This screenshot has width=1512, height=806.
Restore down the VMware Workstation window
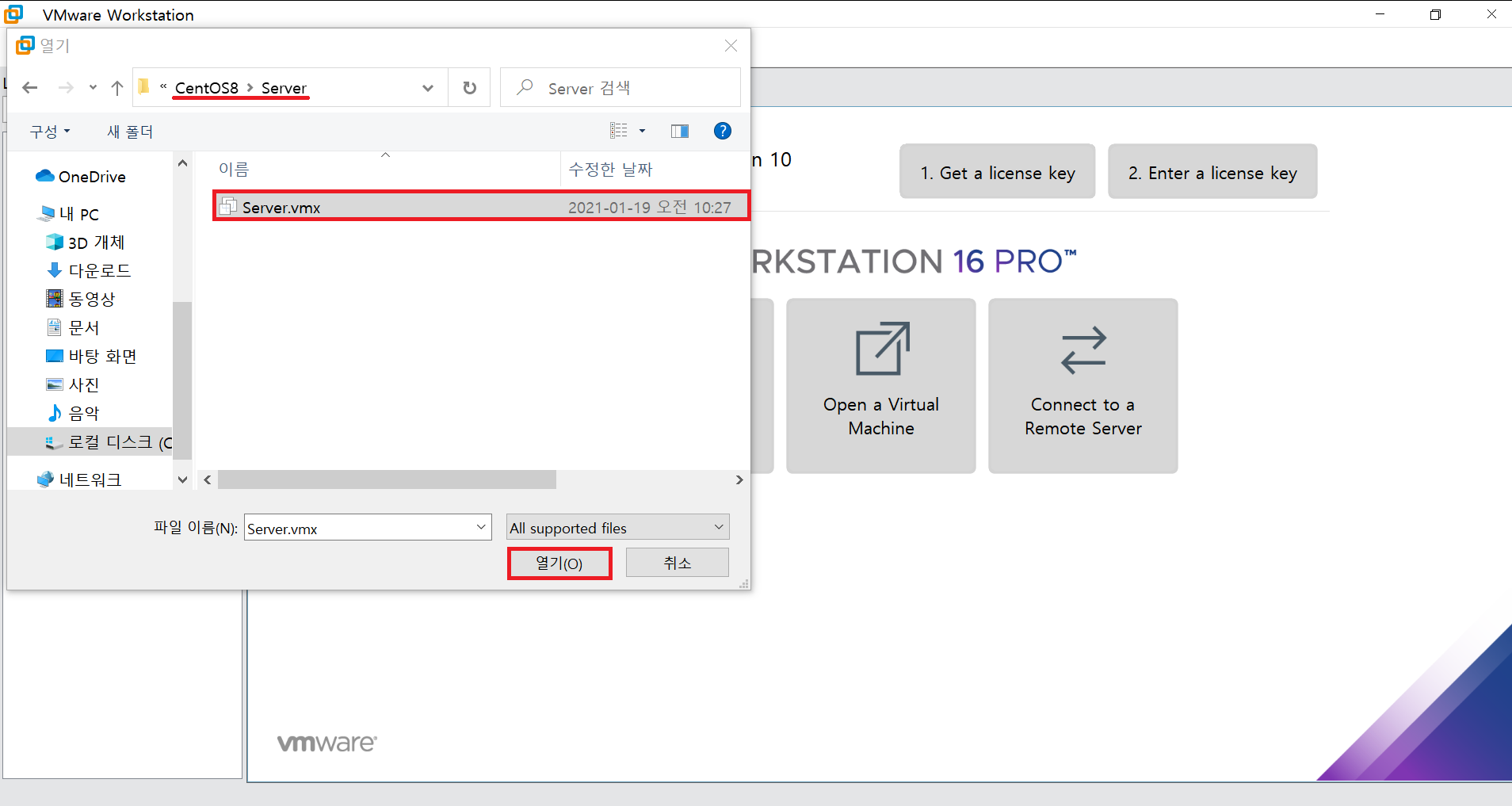1435,14
